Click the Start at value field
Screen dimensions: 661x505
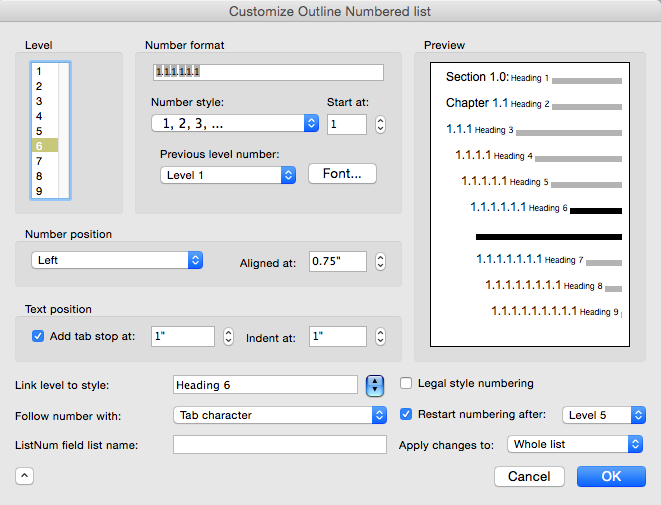[347, 124]
